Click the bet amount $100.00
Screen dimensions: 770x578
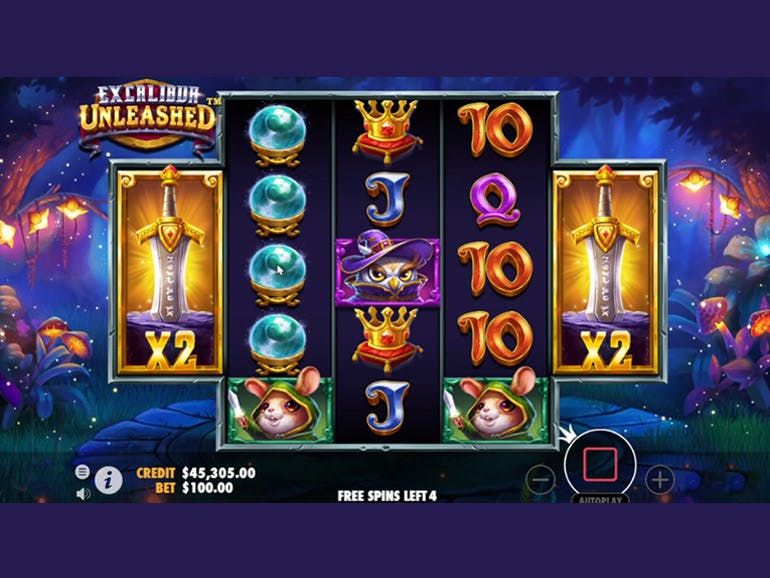click(x=207, y=488)
